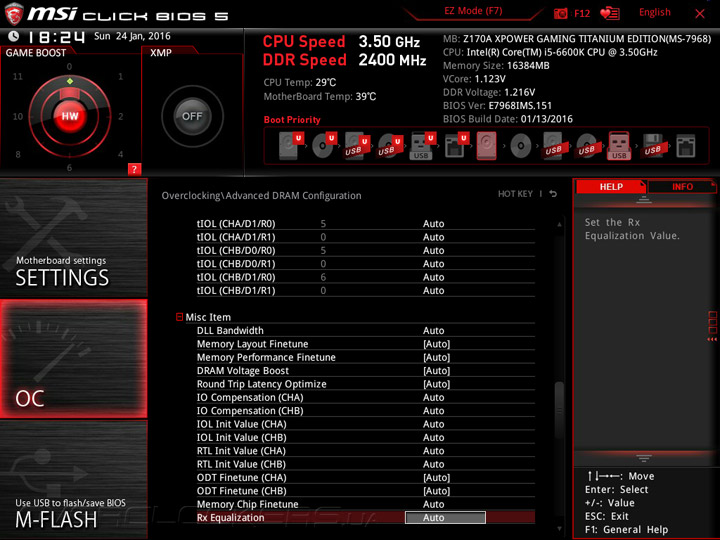Select the UEFI USB key boot icon

(x=422, y=146)
